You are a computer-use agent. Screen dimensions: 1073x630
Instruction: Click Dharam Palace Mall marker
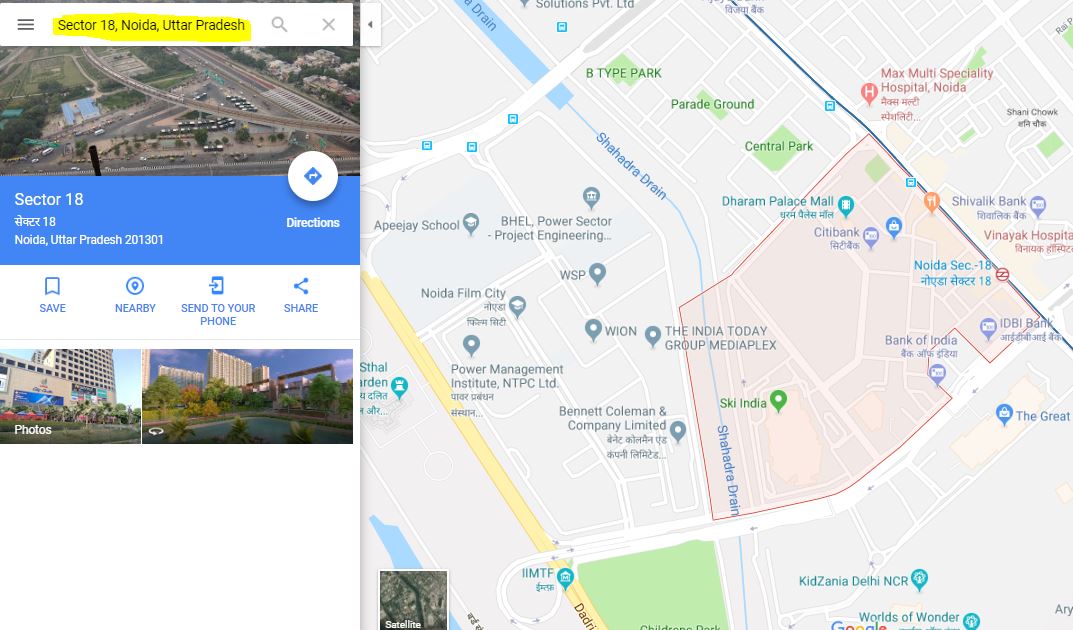coord(846,205)
